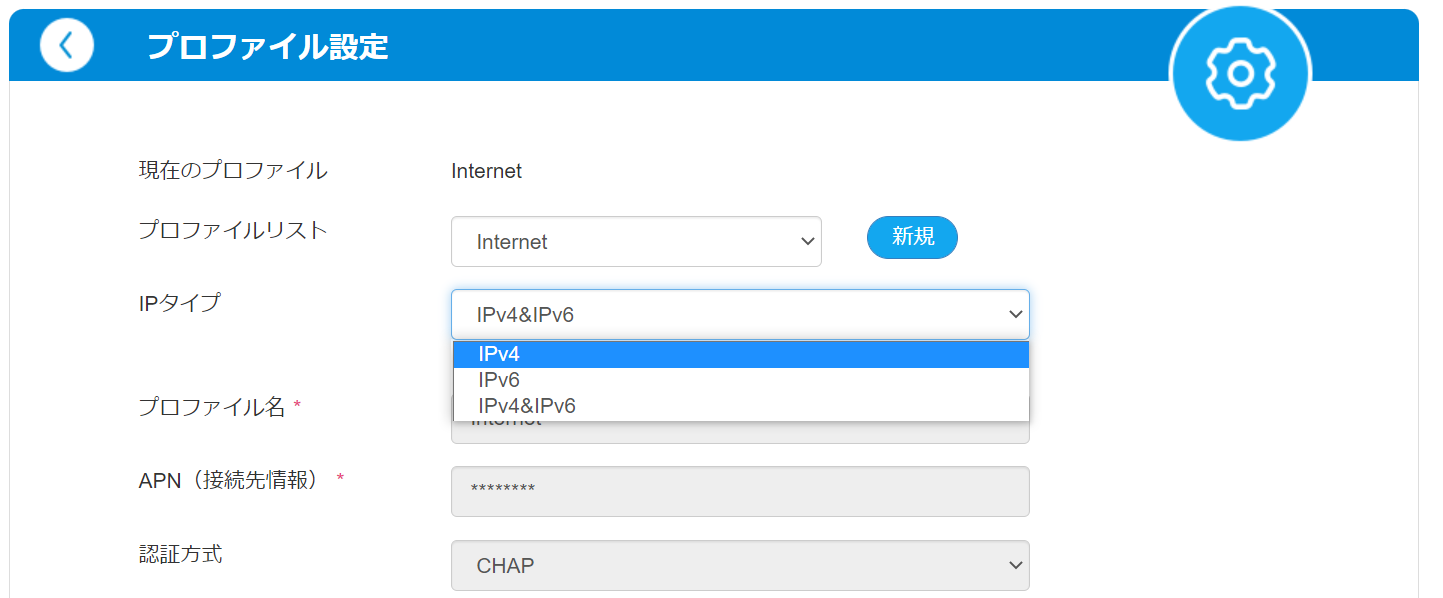Click the chevron arrow on the CHAP dropdown
1443x598 pixels.
click(x=1016, y=566)
